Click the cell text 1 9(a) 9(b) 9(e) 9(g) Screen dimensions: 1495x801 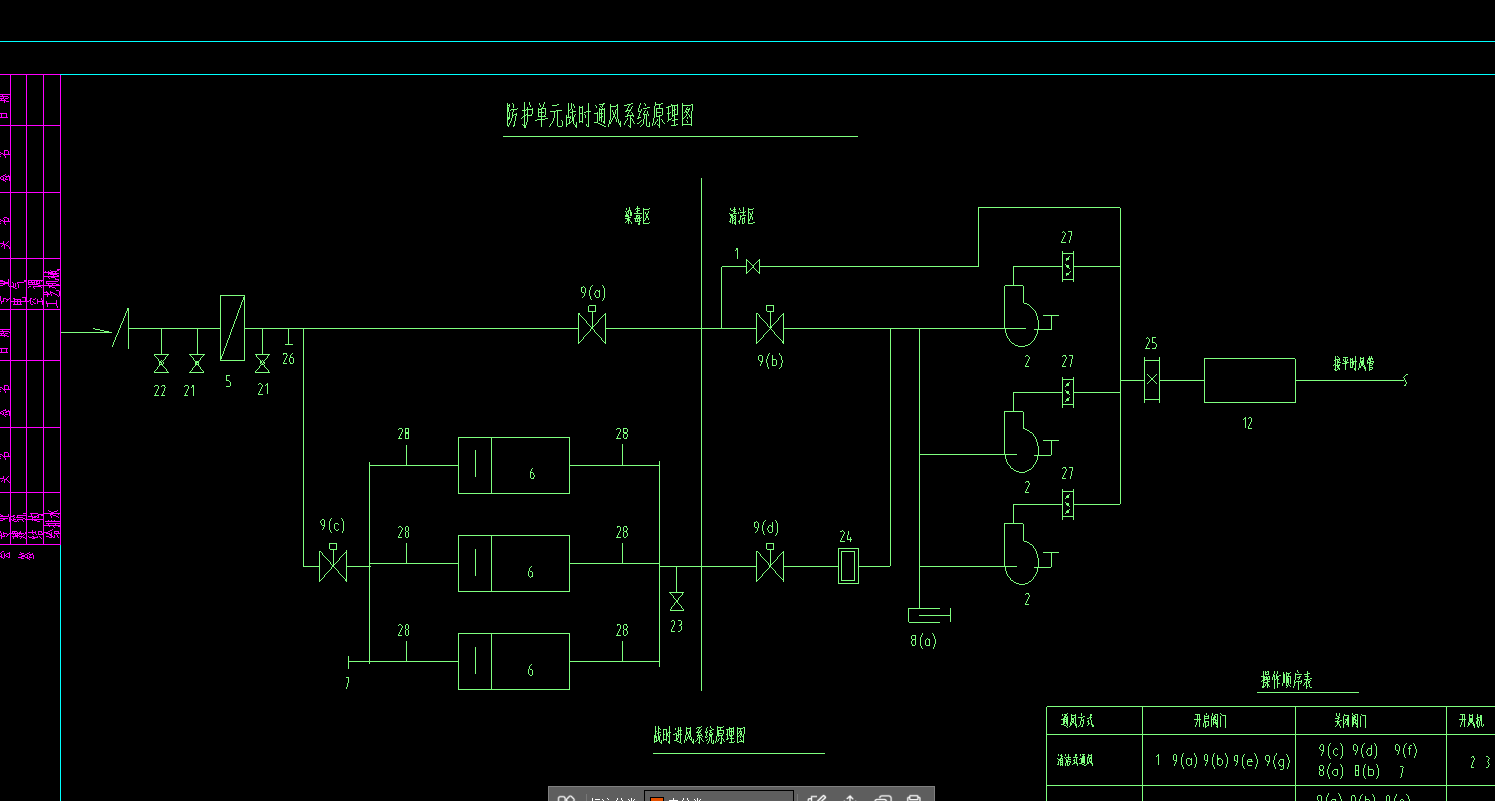click(1222, 761)
